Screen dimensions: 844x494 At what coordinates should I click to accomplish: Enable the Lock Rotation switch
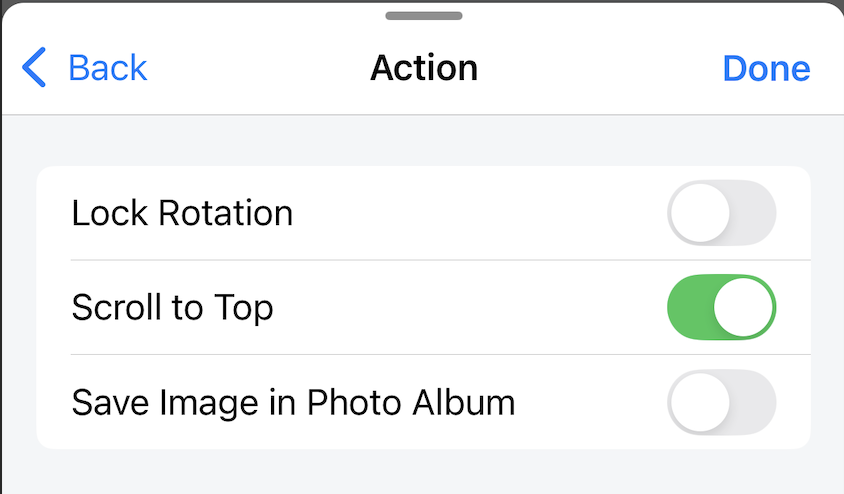[x=721, y=213]
